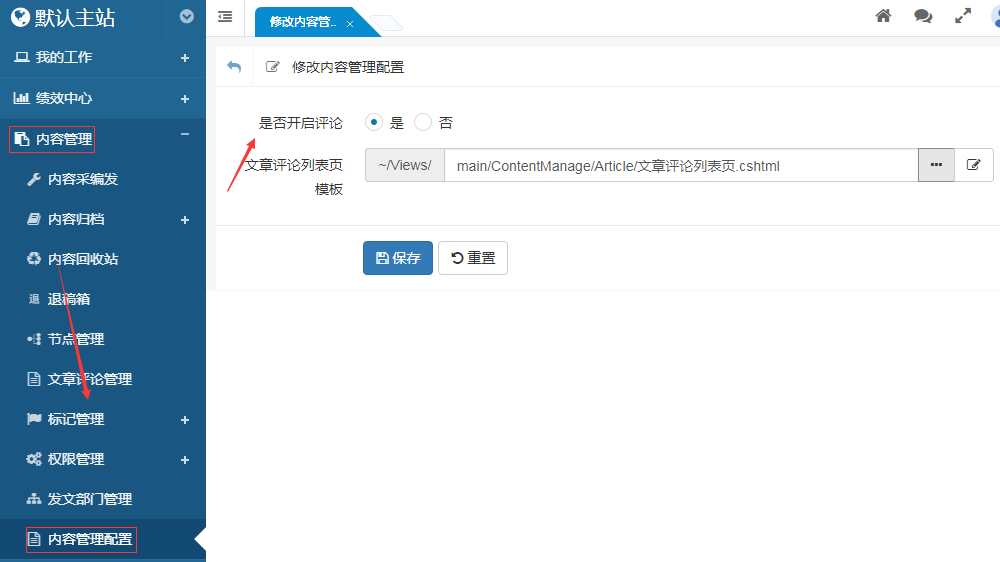Open the 默认主站 site dropdown arrow
The image size is (1000, 562).
186,17
